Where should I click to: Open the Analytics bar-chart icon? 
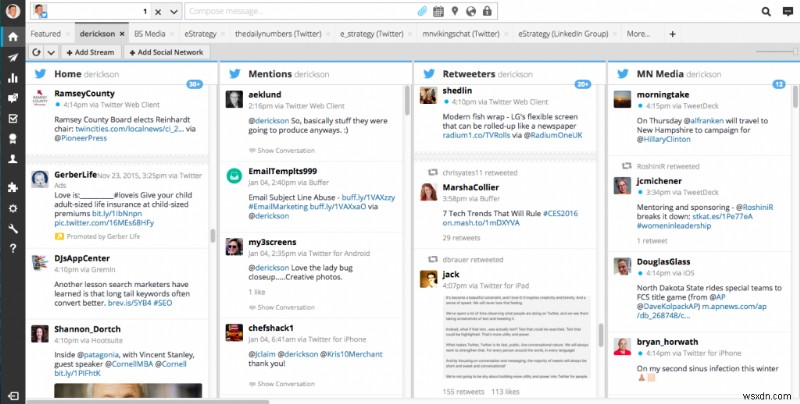click(x=13, y=78)
